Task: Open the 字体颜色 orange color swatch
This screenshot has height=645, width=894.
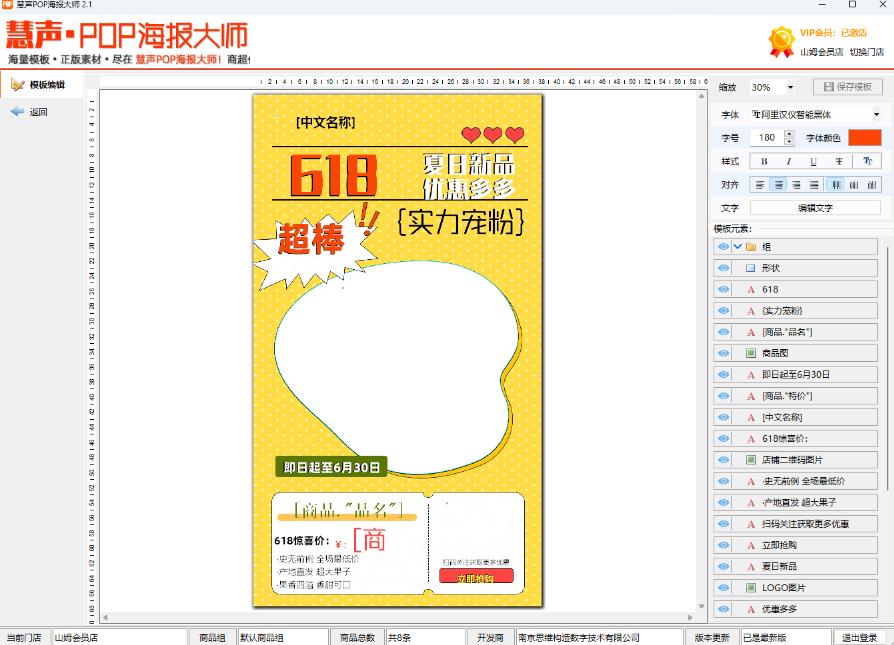Action: click(864, 138)
